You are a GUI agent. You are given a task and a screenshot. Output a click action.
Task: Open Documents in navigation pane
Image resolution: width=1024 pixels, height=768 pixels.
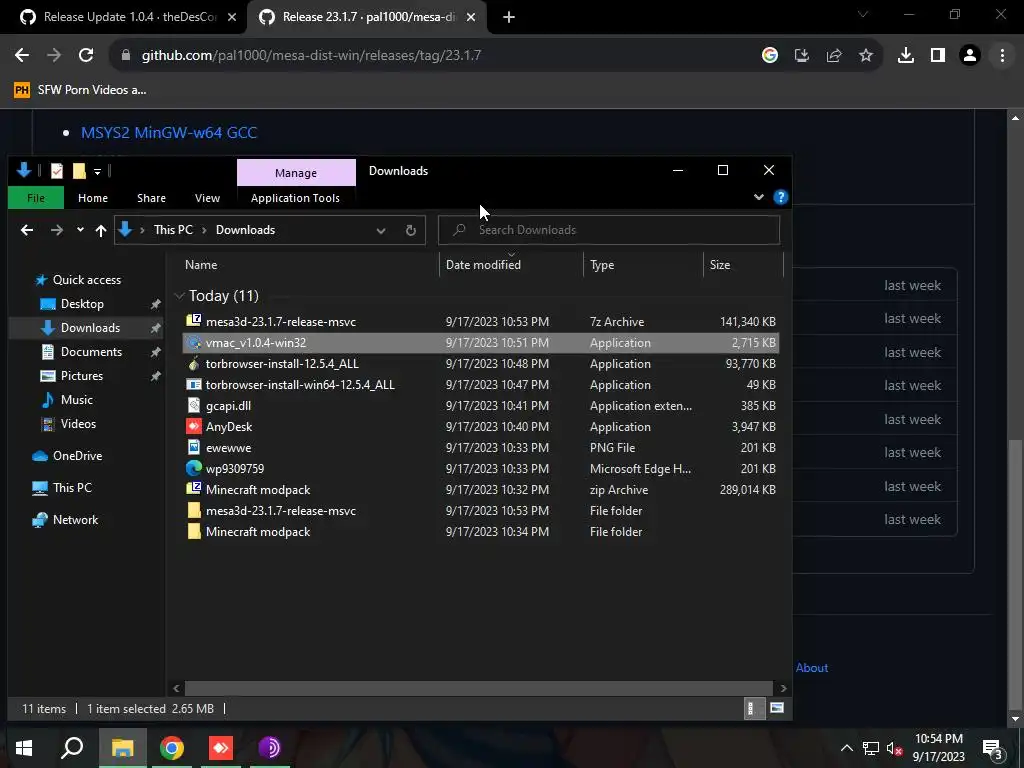[x=91, y=351]
